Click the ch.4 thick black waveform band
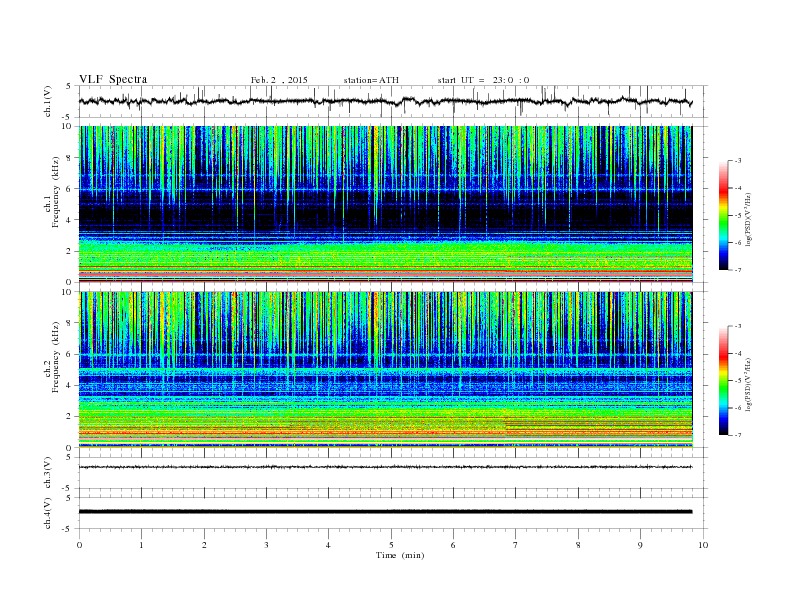 click(x=385, y=512)
